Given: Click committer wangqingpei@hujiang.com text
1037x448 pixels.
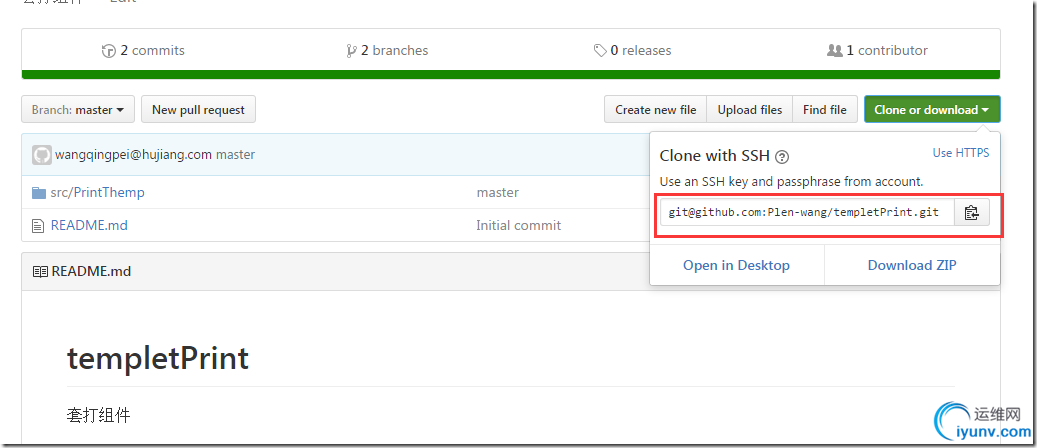Looking at the screenshot, I should (x=134, y=155).
